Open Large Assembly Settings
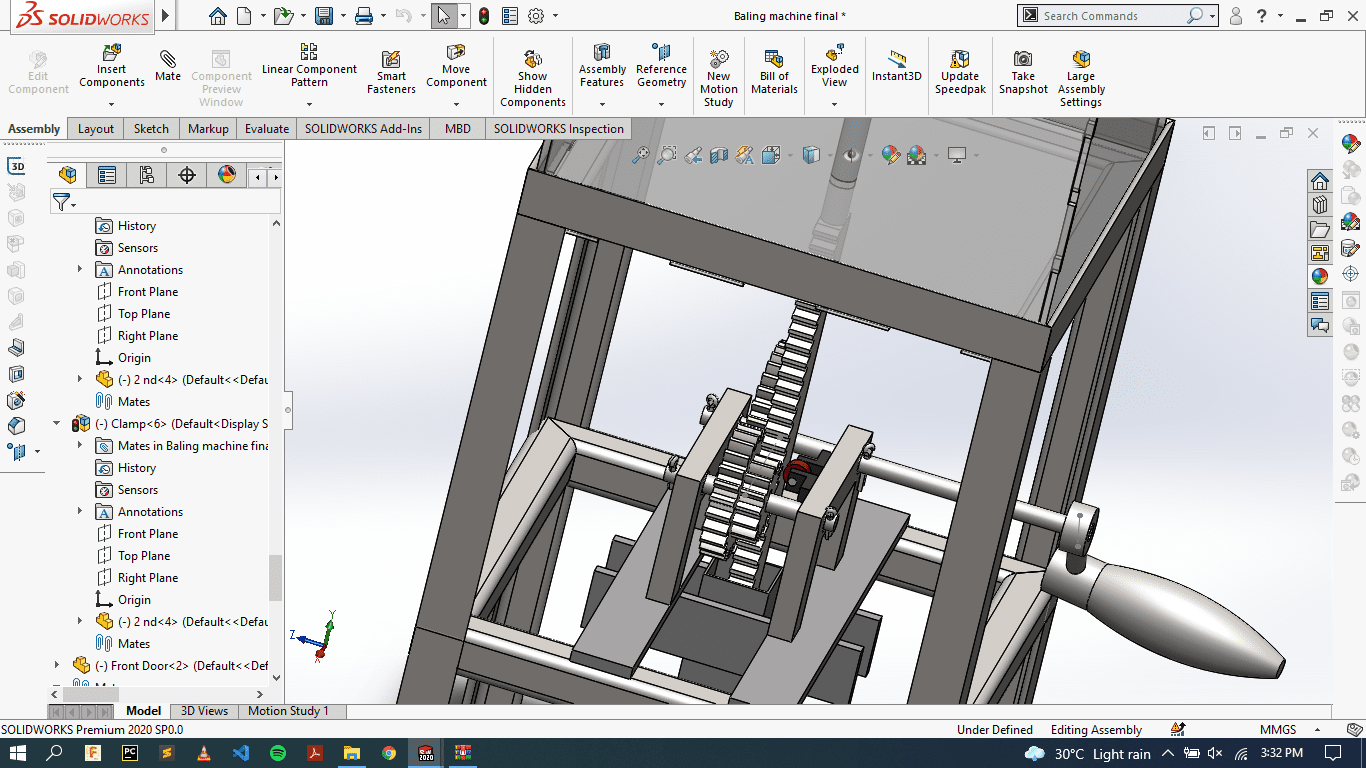Screen dimensions: 1366x768 [1081, 79]
